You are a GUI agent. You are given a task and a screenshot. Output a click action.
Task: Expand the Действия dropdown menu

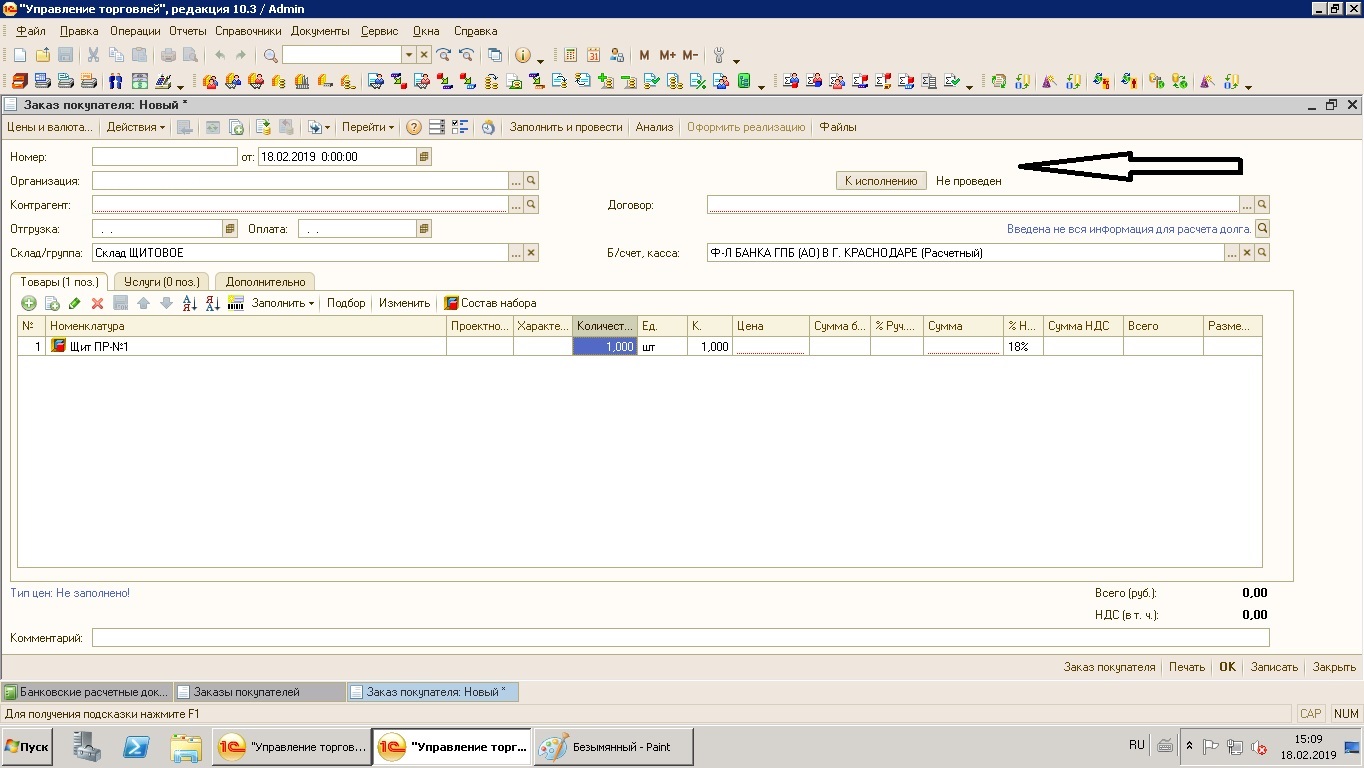[136, 127]
